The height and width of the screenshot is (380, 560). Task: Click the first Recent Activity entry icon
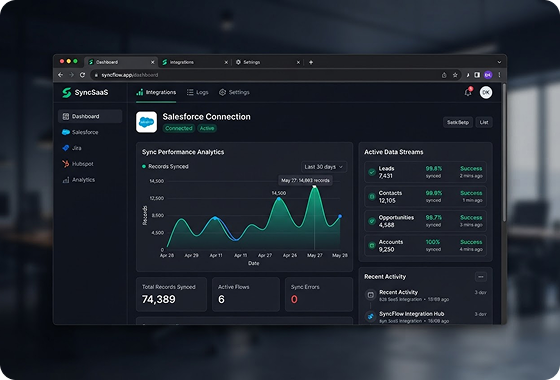coord(371,295)
